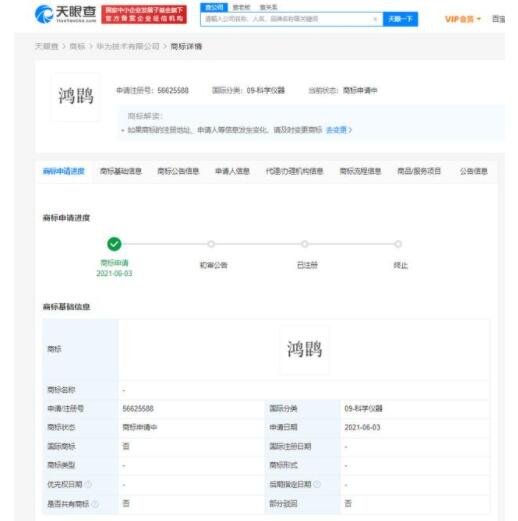Select header status text 商标申请中

point(360,90)
